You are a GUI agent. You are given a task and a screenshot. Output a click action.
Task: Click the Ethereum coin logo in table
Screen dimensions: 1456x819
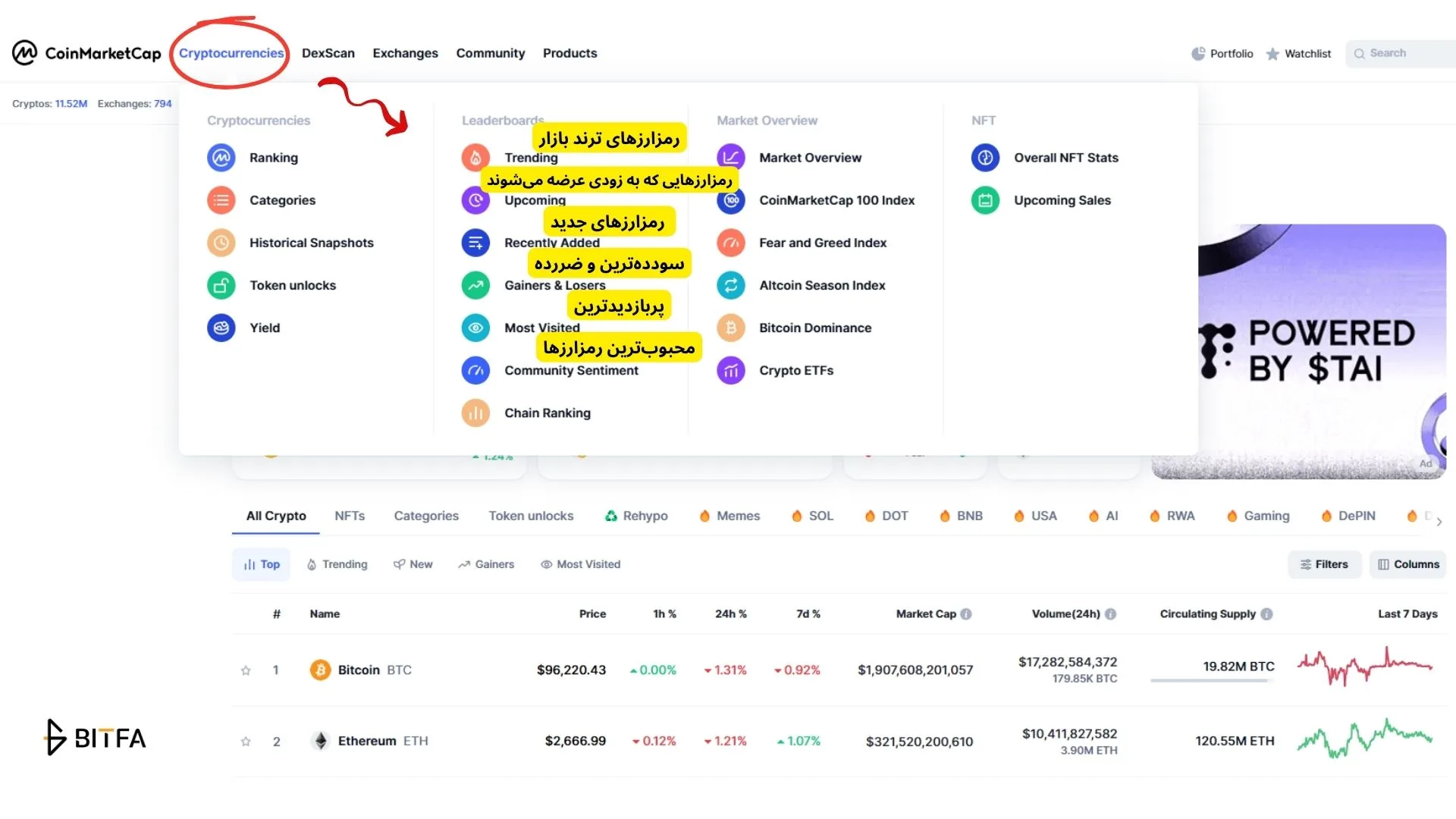(320, 741)
